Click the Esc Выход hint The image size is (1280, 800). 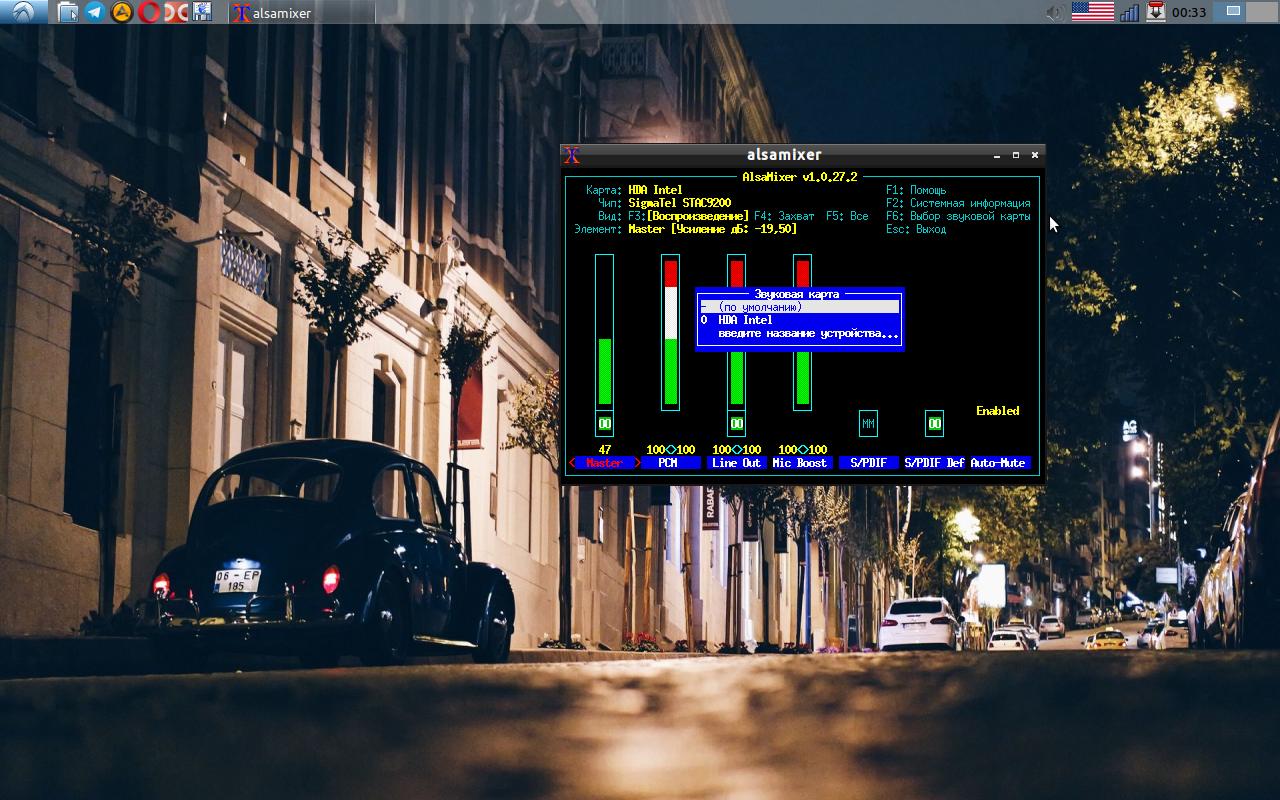(x=916, y=229)
